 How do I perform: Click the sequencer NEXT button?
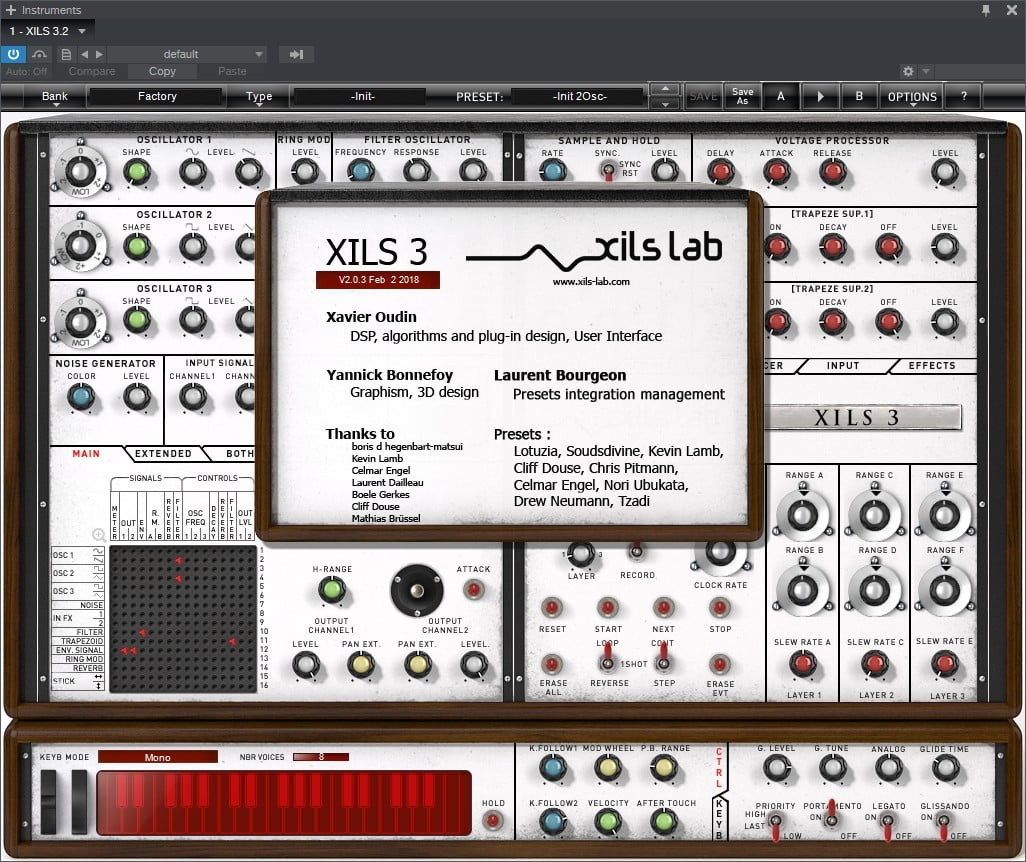[663, 608]
